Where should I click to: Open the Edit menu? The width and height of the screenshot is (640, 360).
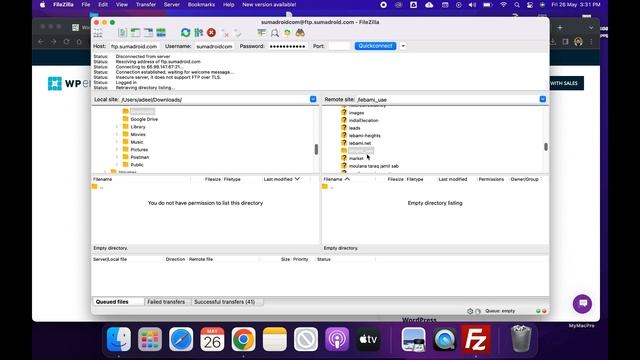tap(103, 4)
